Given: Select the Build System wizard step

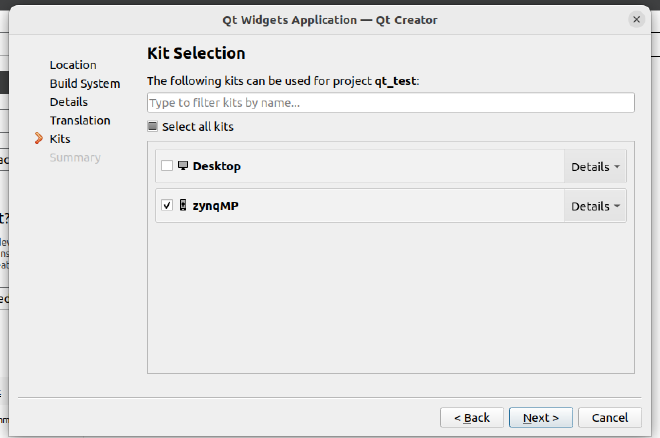Looking at the screenshot, I should (85, 84).
